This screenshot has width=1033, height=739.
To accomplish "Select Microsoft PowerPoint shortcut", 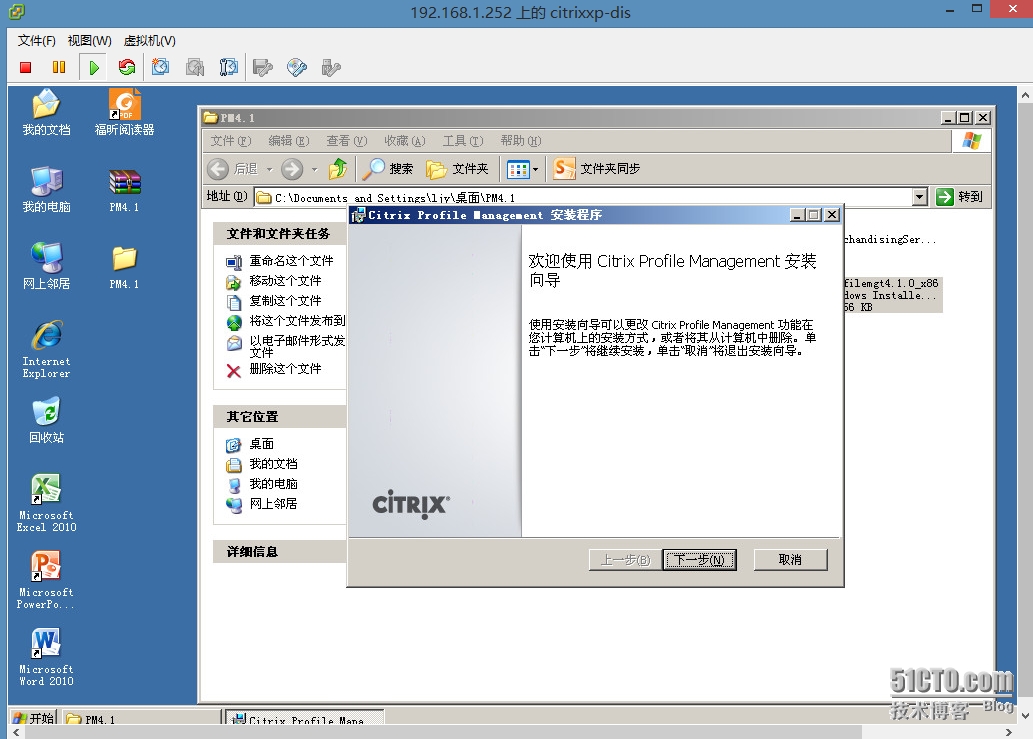I will (46, 580).
